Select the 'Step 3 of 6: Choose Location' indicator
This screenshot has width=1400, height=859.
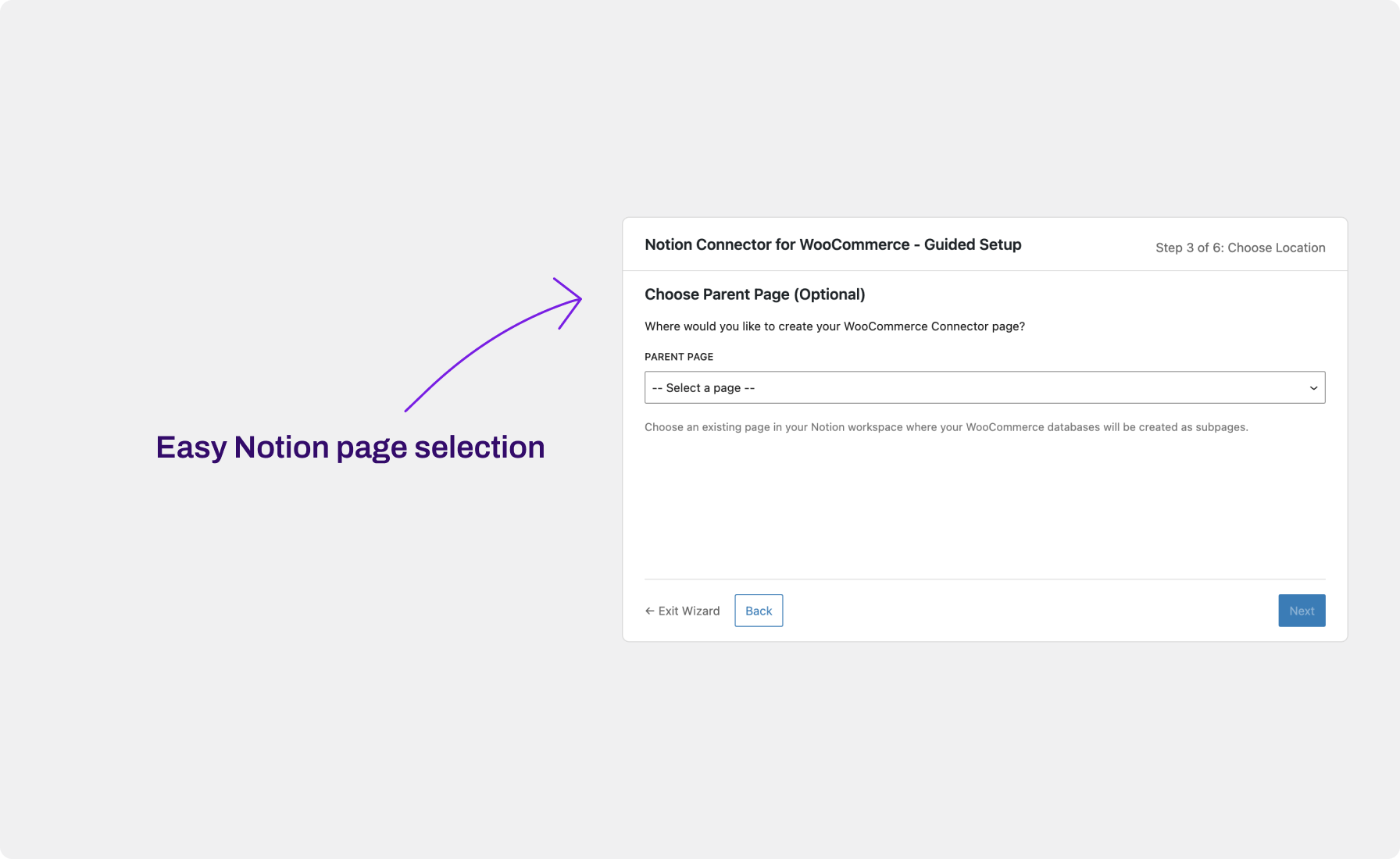pos(1240,247)
